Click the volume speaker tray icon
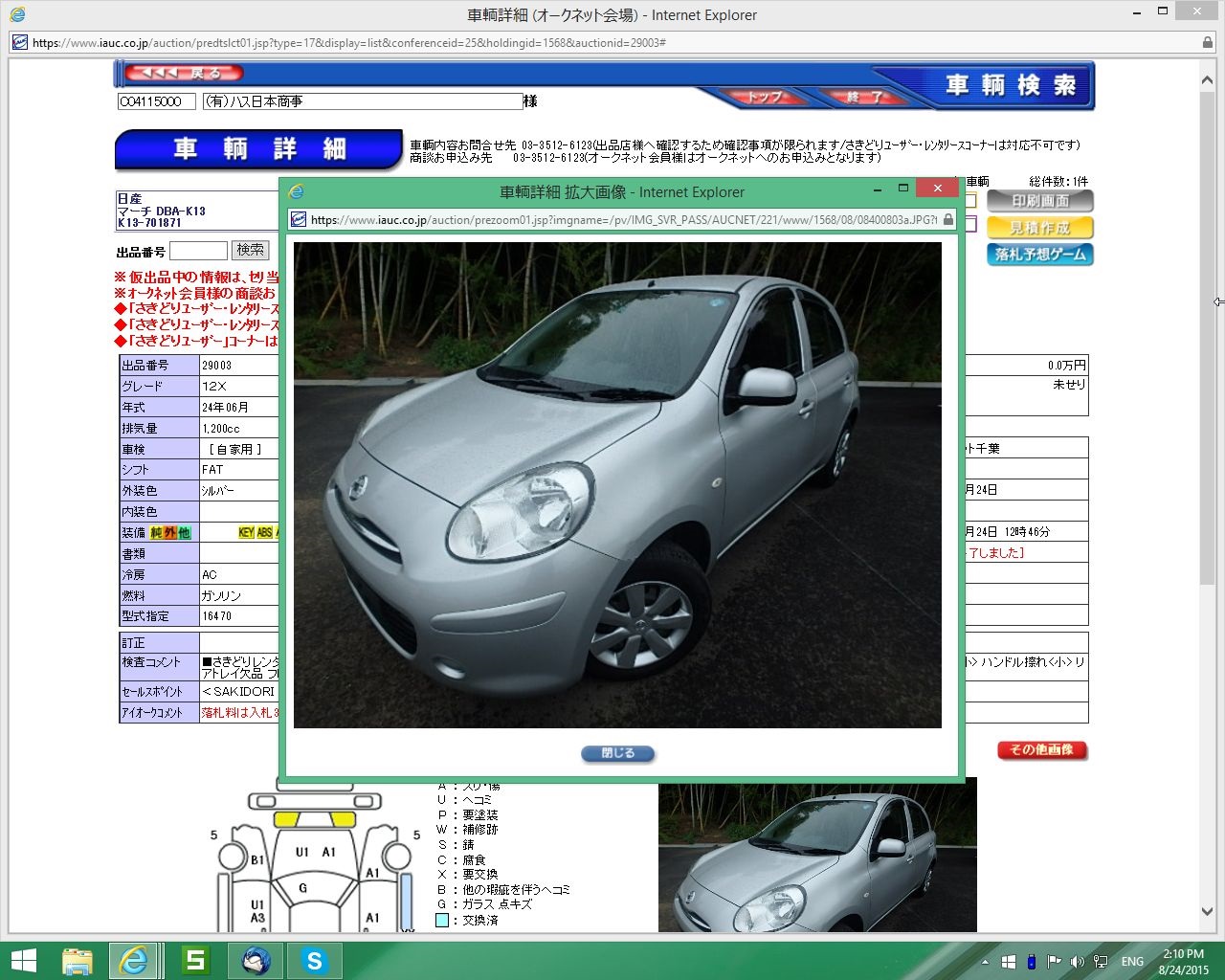Viewport: 1225px width, 980px height. (x=1077, y=962)
